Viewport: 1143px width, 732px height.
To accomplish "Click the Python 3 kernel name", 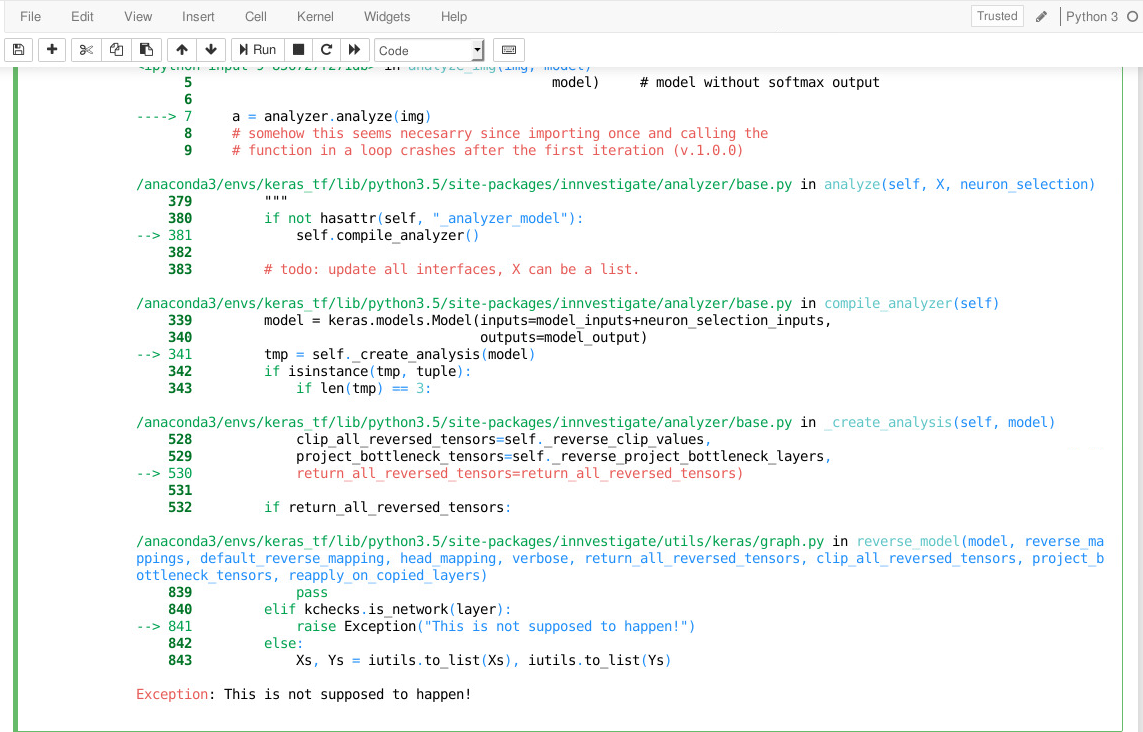I will click(x=1091, y=16).
